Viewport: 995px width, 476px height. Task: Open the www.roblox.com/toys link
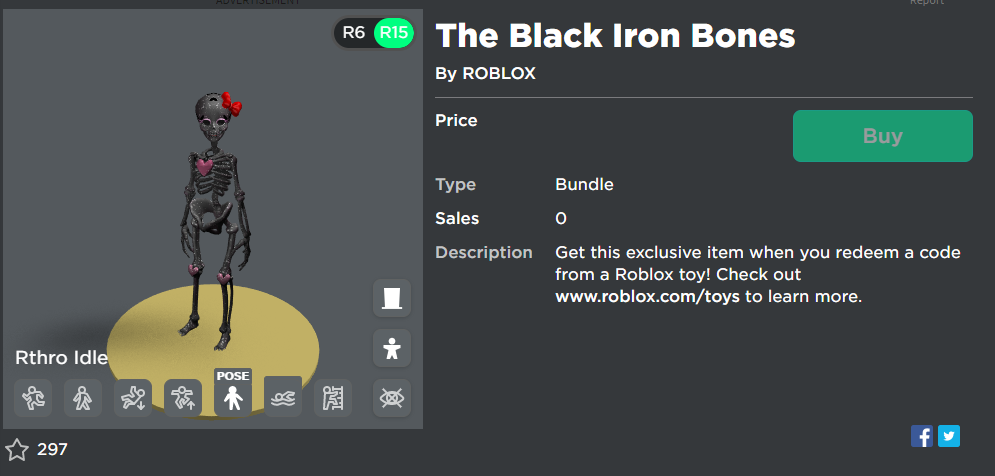pyautogui.click(x=647, y=296)
